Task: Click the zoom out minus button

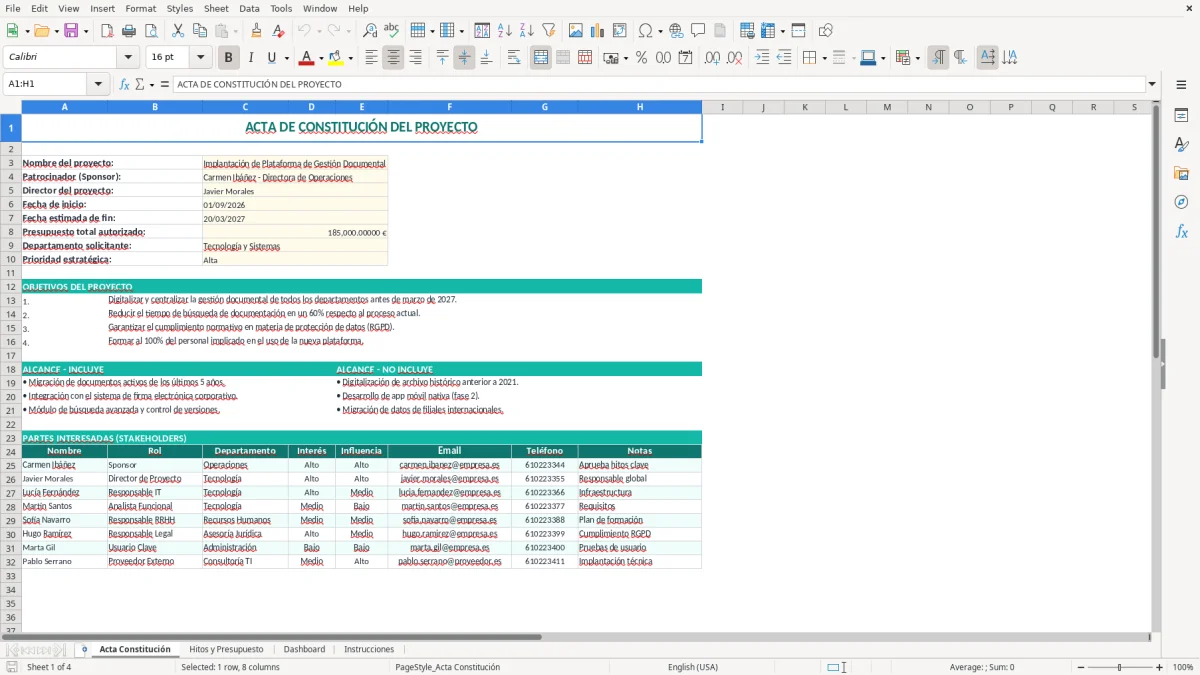Action: [x=1081, y=667]
